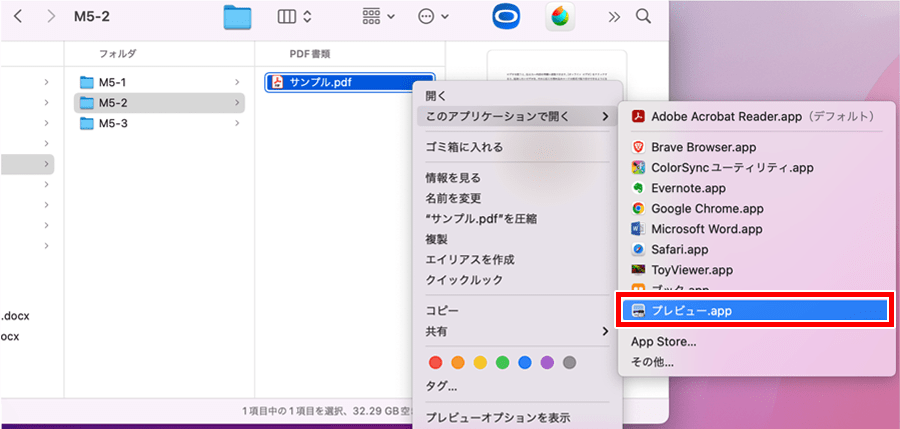The image size is (900, 429).
Task: Click the blue folder icon in toolbar
Action: (237, 17)
